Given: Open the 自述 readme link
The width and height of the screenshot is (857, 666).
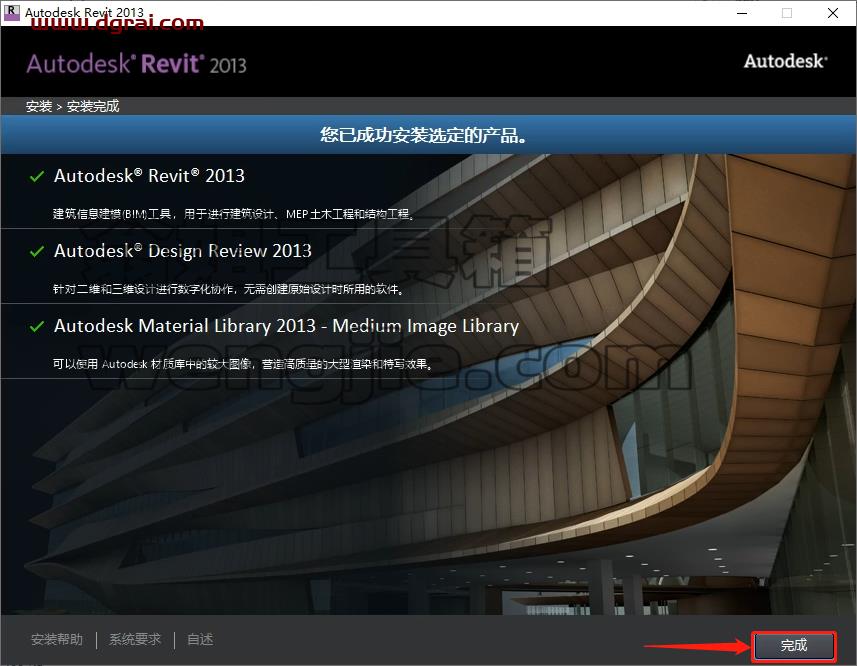Looking at the screenshot, I should [200, 639].
